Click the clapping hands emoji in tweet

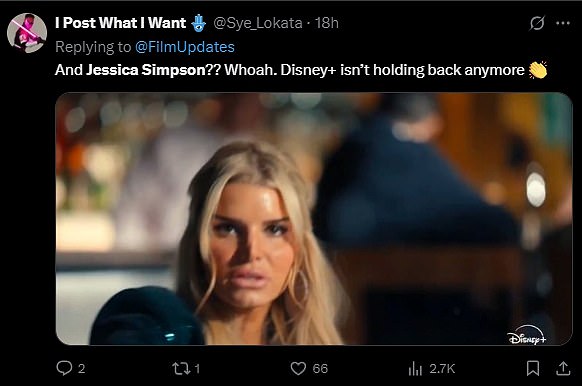538,70
